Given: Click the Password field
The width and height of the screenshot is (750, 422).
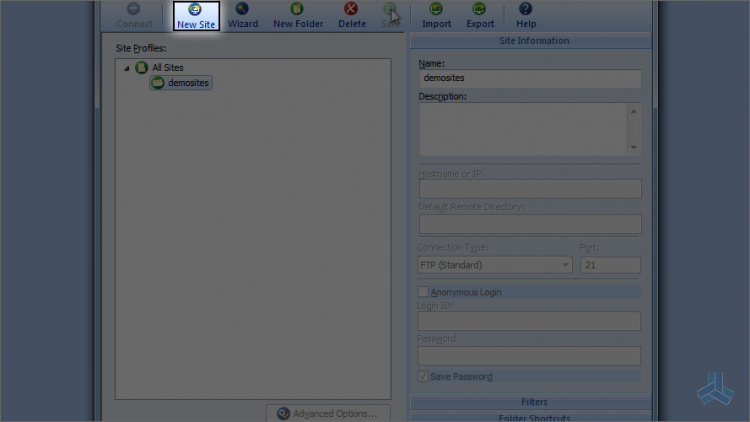Looking at the screenshot, I should click(529, 355).
